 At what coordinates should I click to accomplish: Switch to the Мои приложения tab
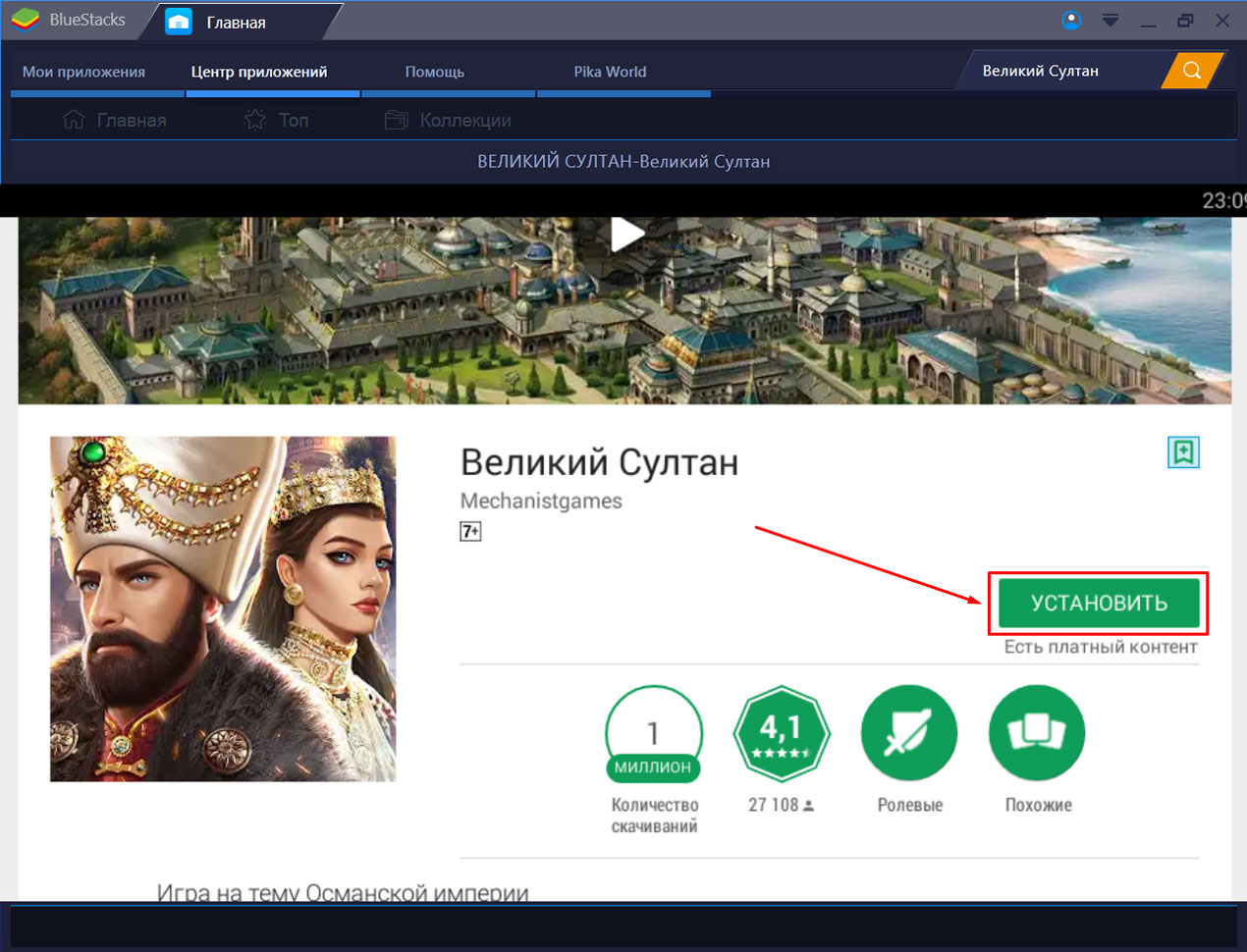pyautogui.click(x=83, y=72)
